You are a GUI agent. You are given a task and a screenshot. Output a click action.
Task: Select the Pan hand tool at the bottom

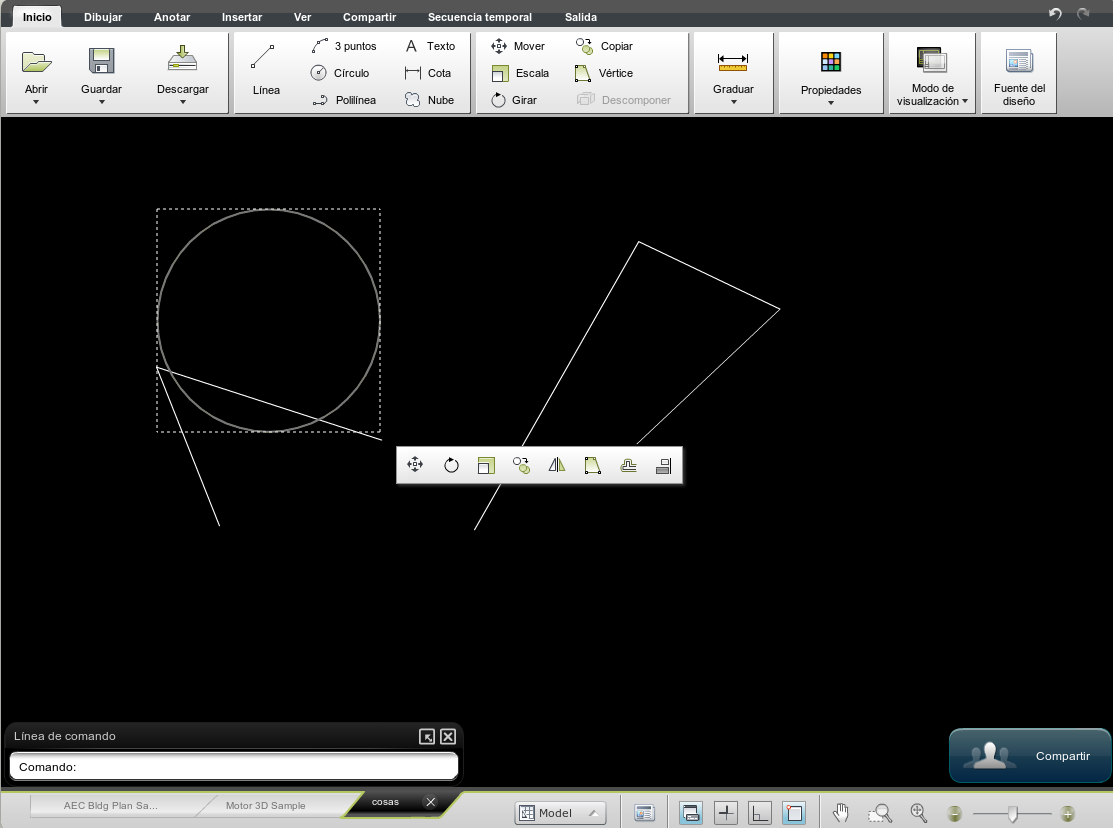click(x=840, y=812)
